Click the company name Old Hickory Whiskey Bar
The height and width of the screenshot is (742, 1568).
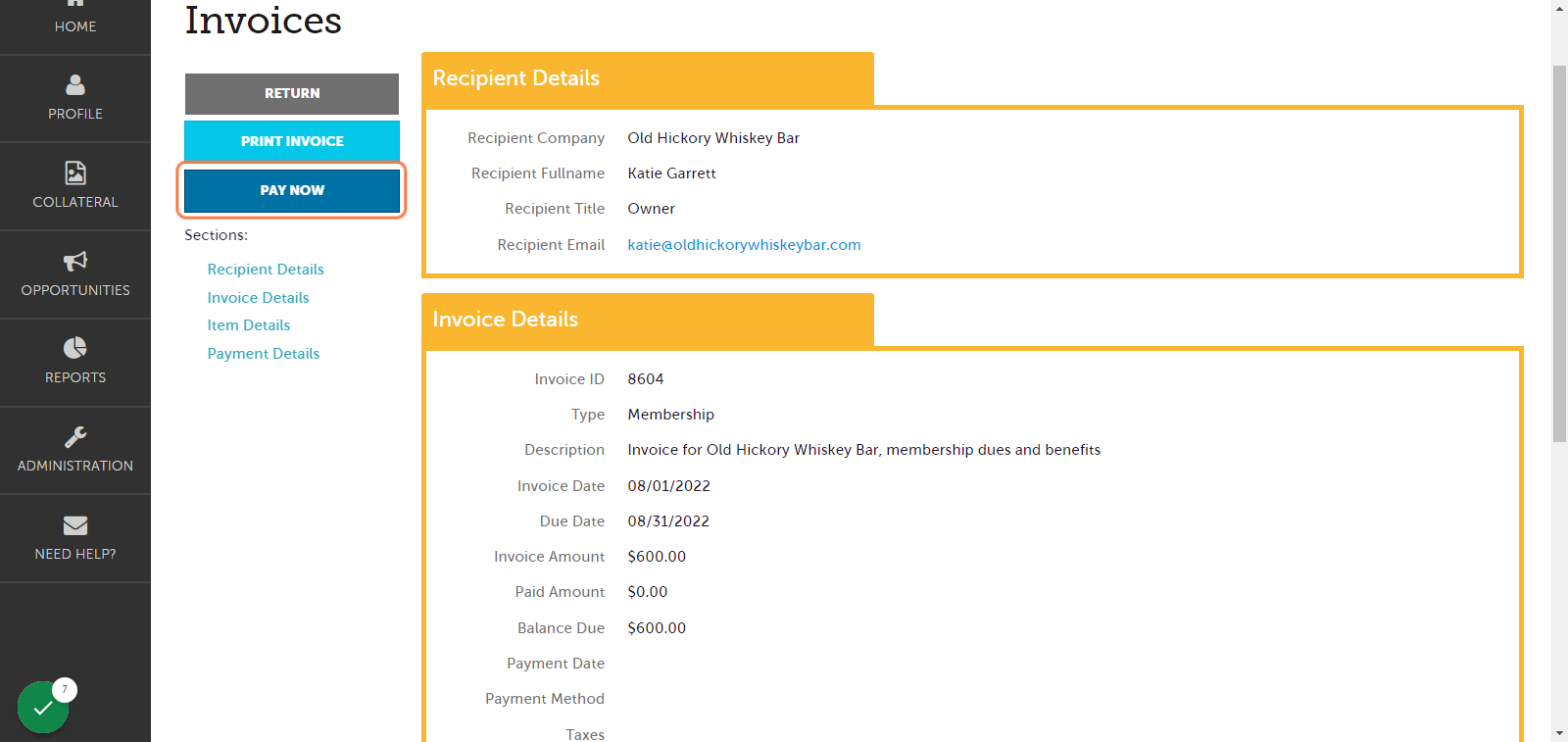click(713, 138)
